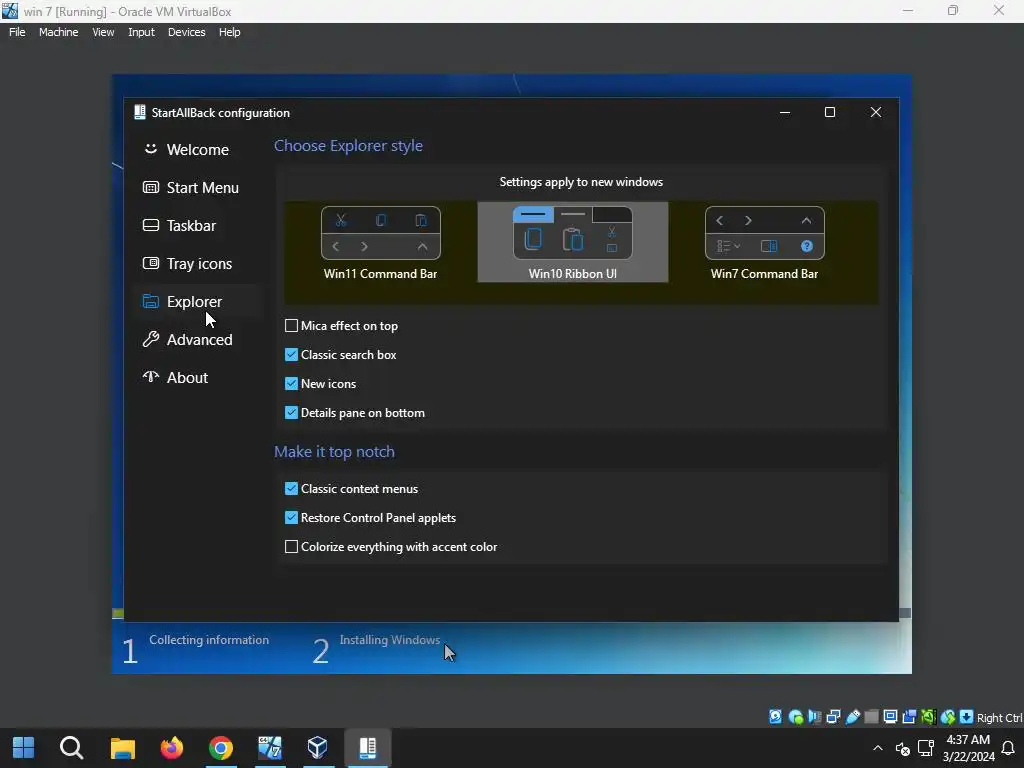The width and height of the screenshot is (1024, 768).
Task: Click the Installing Windows step text
Action: 390,640
